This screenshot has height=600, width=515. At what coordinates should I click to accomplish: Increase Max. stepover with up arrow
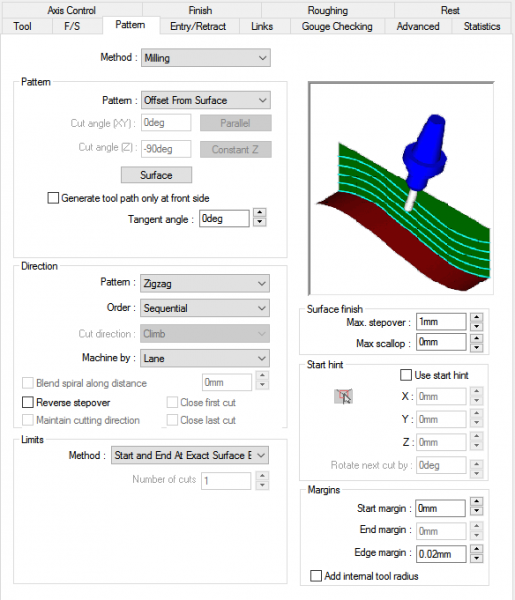coord(476,317)
